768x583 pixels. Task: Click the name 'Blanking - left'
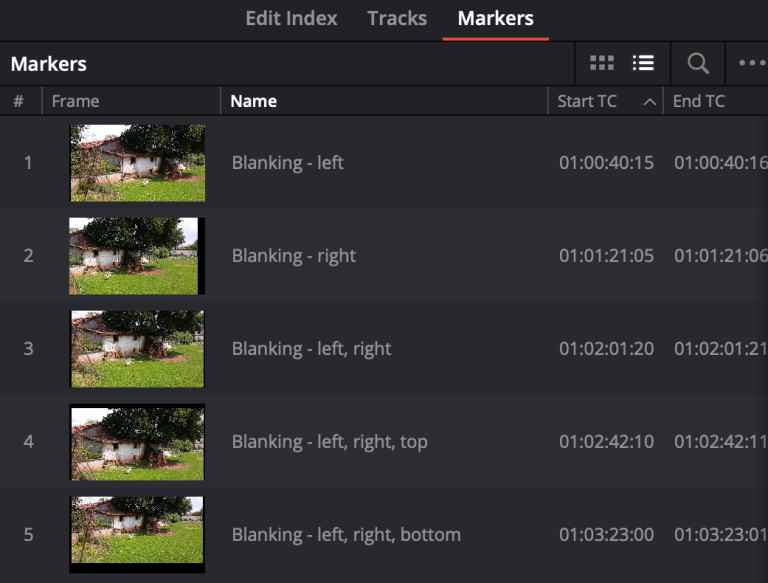288,163
